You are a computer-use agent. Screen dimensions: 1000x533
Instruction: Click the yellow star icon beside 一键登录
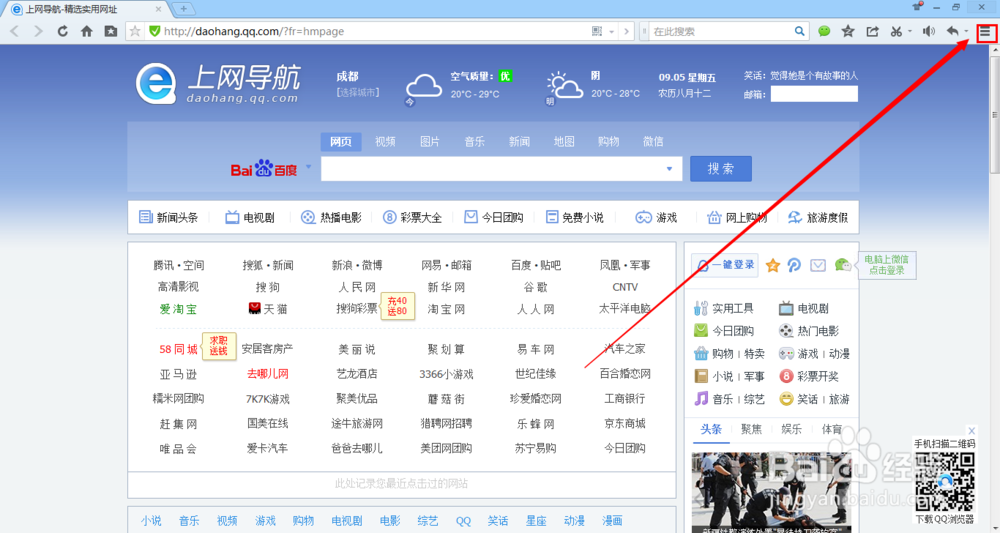pyautogui.click(x=772, y=265)
